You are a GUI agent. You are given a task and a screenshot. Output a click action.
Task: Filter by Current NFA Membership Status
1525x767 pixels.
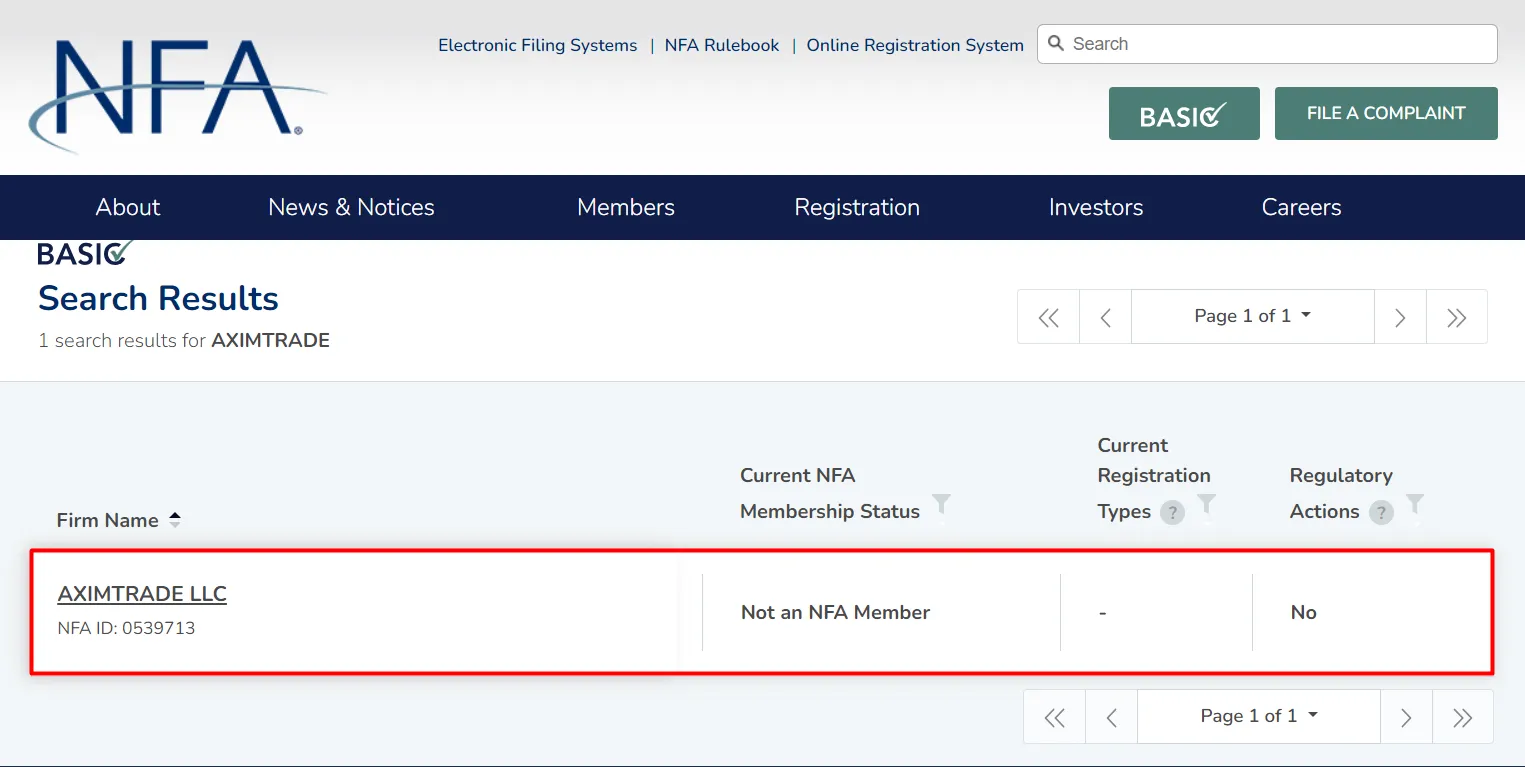[x=941, y=505]
